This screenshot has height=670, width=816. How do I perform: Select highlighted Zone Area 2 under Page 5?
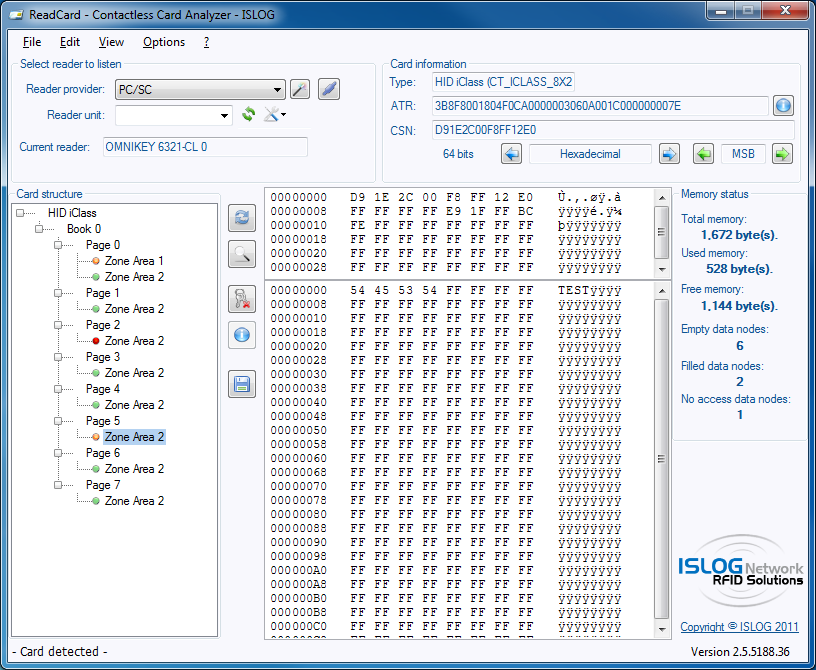[134, 437]
